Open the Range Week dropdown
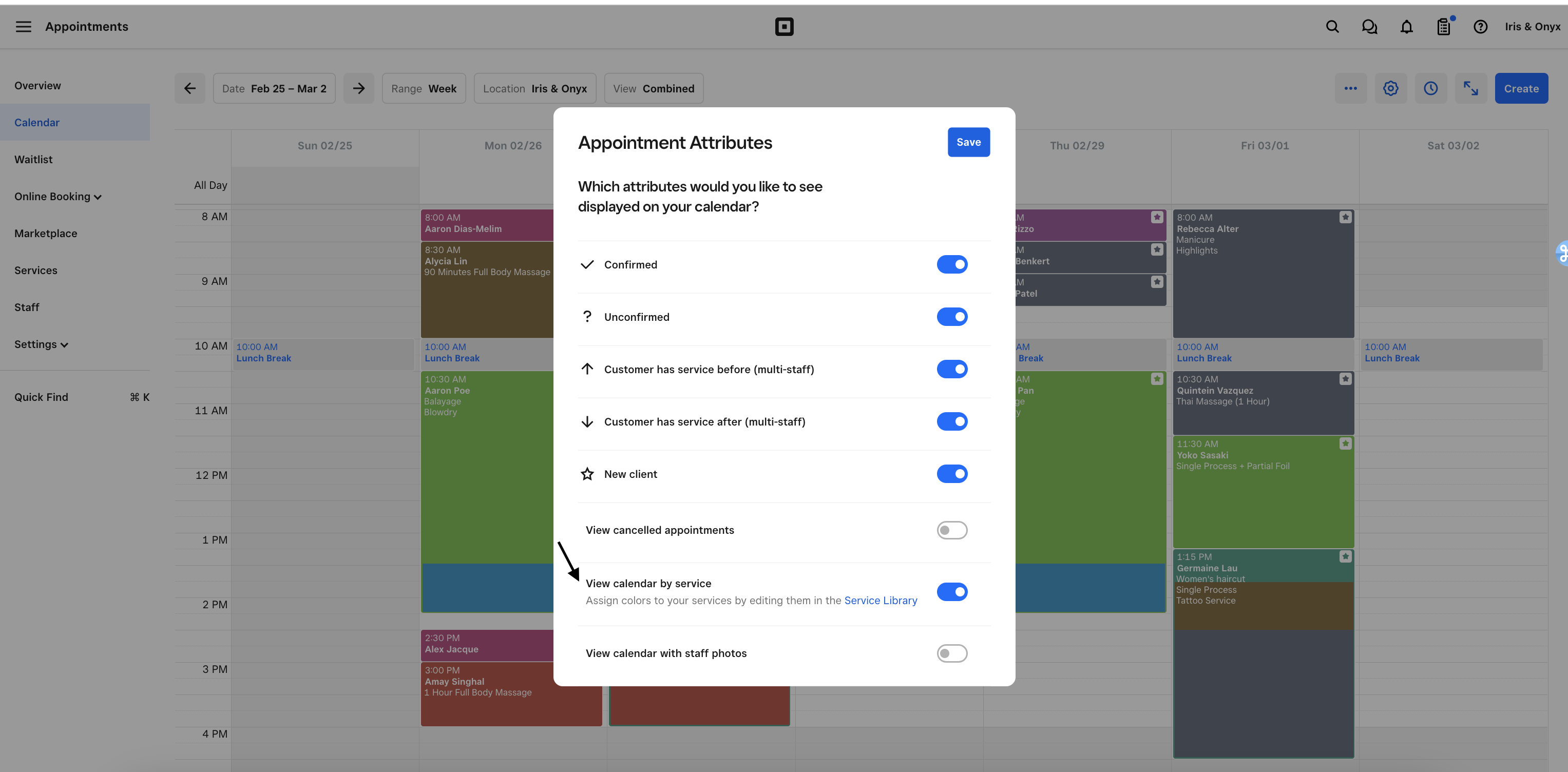 [x=424, y=89]
